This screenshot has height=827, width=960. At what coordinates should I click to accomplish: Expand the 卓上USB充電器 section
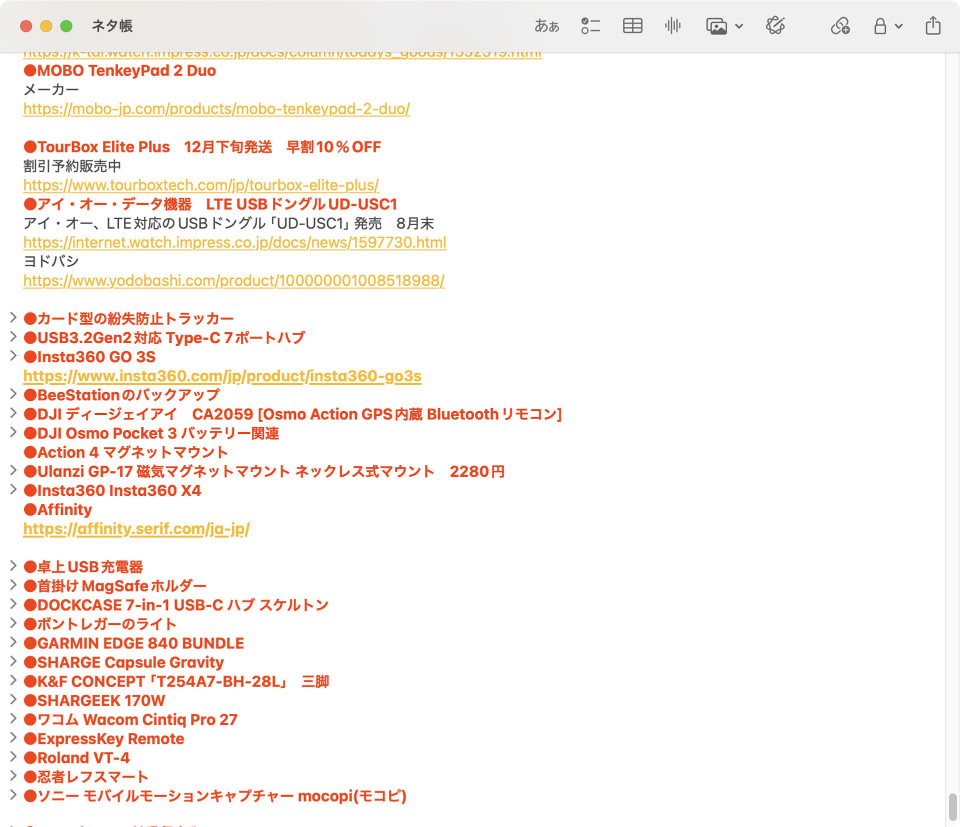tap(13, 566)
